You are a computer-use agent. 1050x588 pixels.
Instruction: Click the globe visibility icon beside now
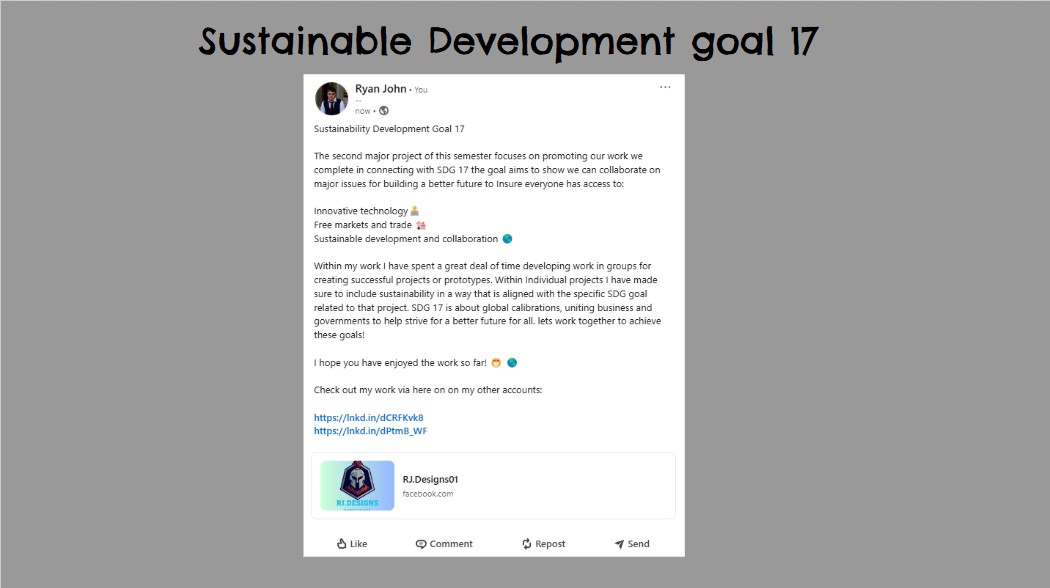[384, 111]
